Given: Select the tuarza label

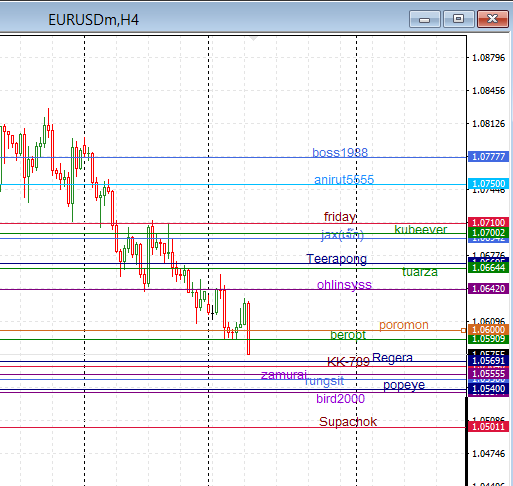Looking at the screenshot, I should tap(420, 272).
